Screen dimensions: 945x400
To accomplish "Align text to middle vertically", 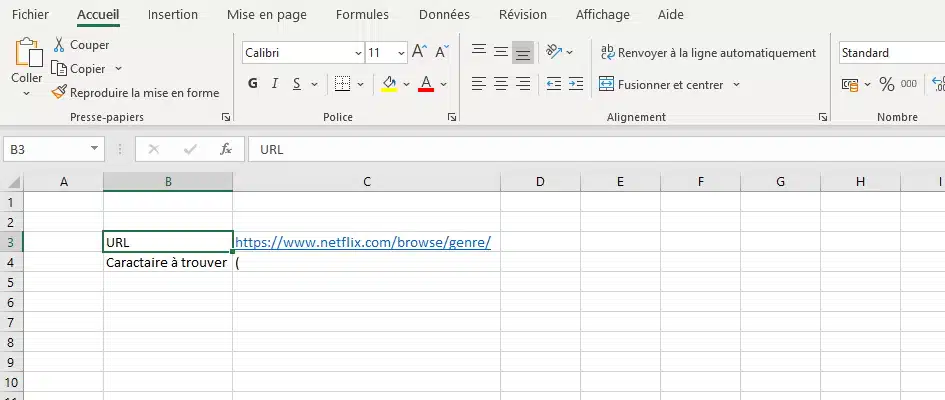I will point(501,52).
